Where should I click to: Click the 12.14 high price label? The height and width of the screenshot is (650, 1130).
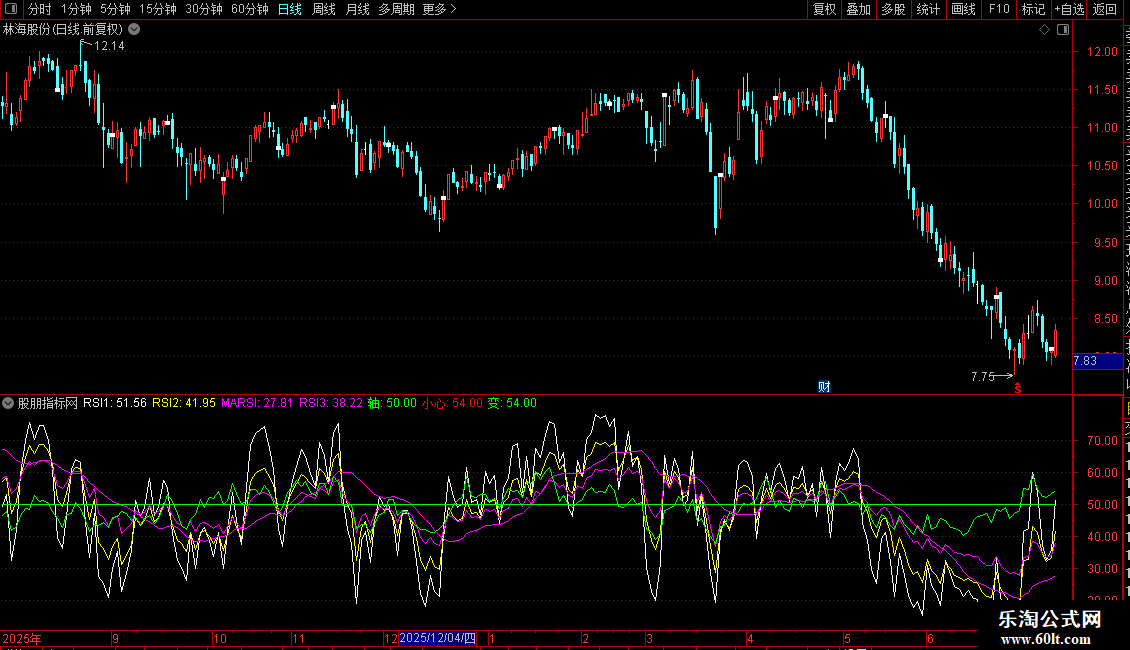pyautogui.click(x=110, y=46)
